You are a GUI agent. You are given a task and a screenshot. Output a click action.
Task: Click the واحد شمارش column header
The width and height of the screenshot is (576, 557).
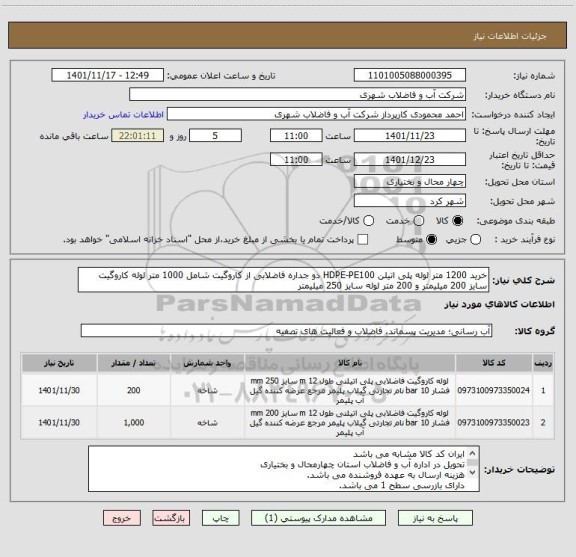[207, 363]
